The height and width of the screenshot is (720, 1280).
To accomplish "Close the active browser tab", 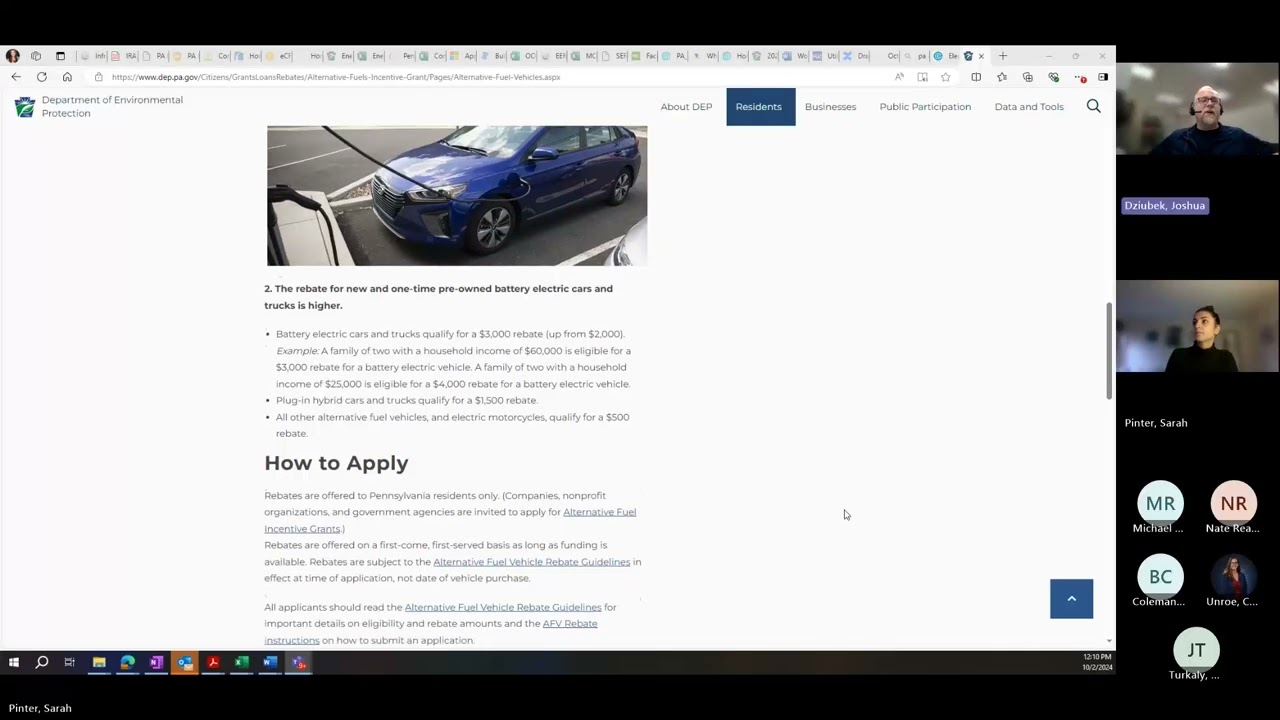I will 981,56.
